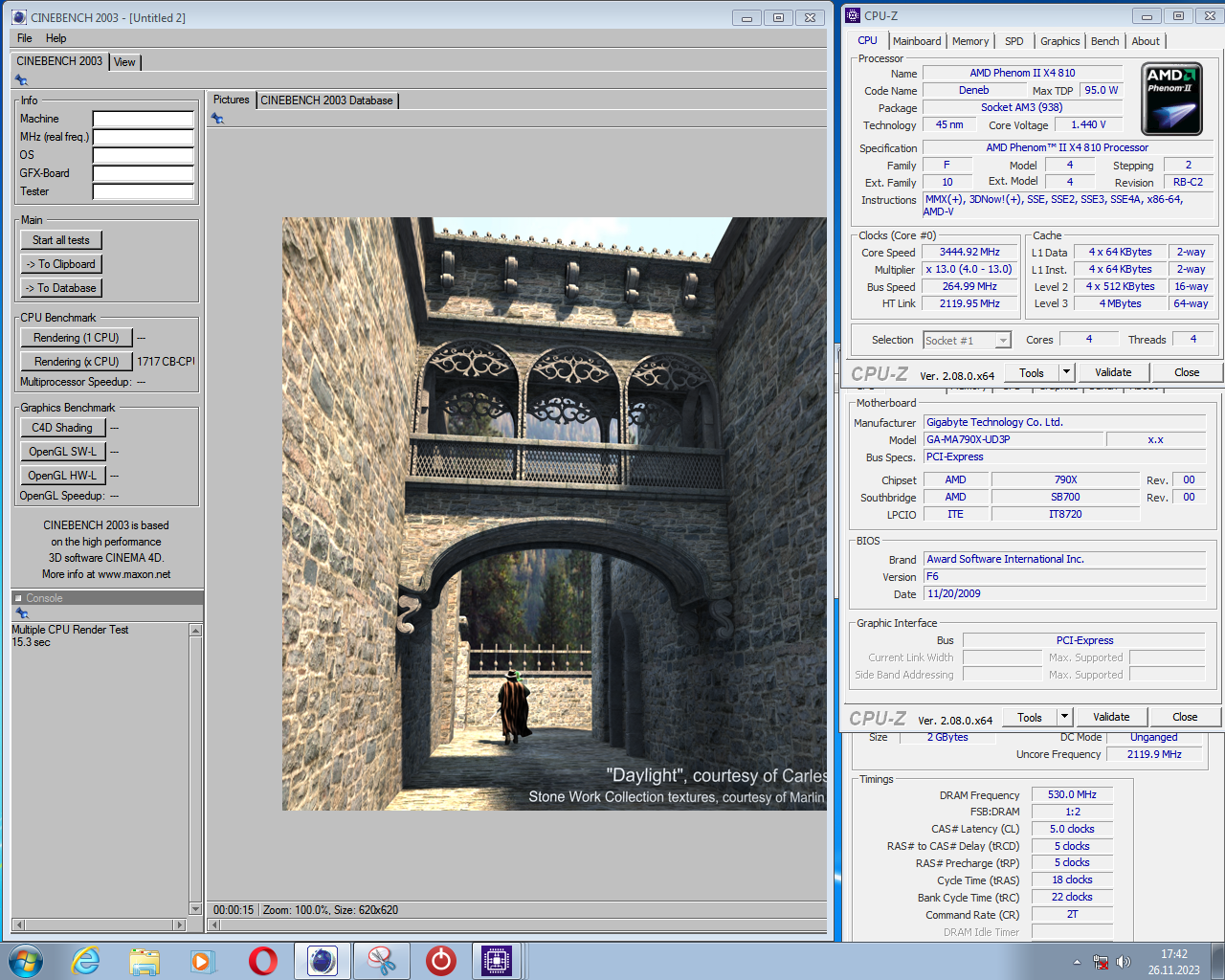Open the CINEBENCH 2003 Database tab

(326, 100)
